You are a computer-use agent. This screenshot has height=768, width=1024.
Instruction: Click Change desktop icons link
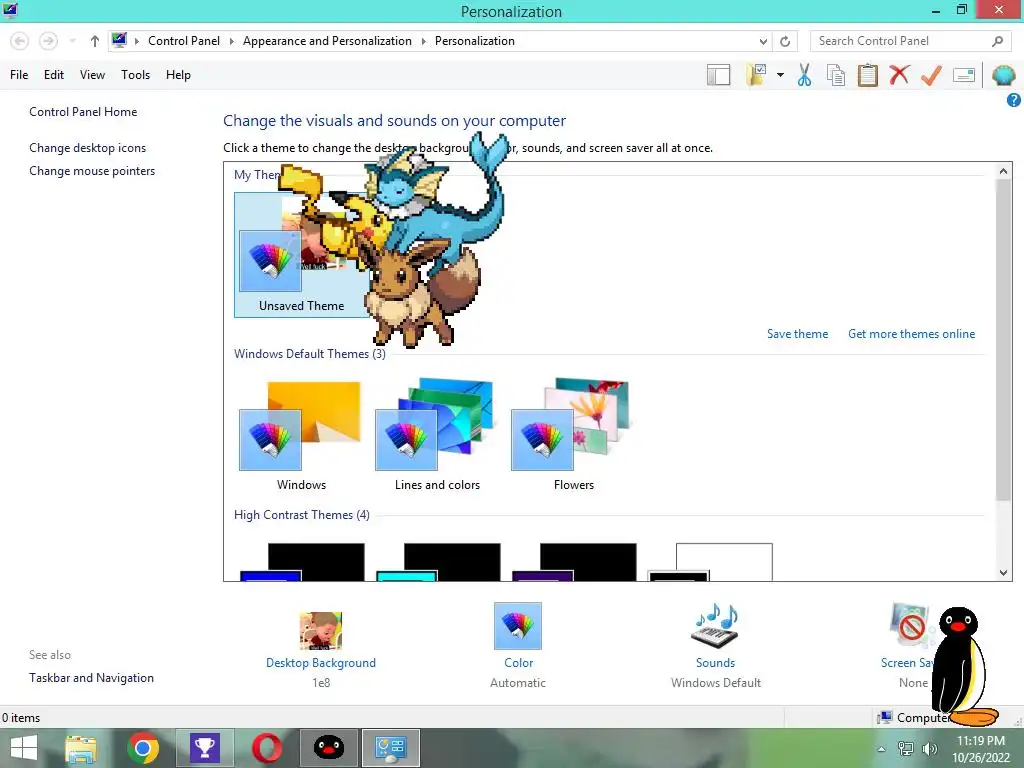click(88, 148)
